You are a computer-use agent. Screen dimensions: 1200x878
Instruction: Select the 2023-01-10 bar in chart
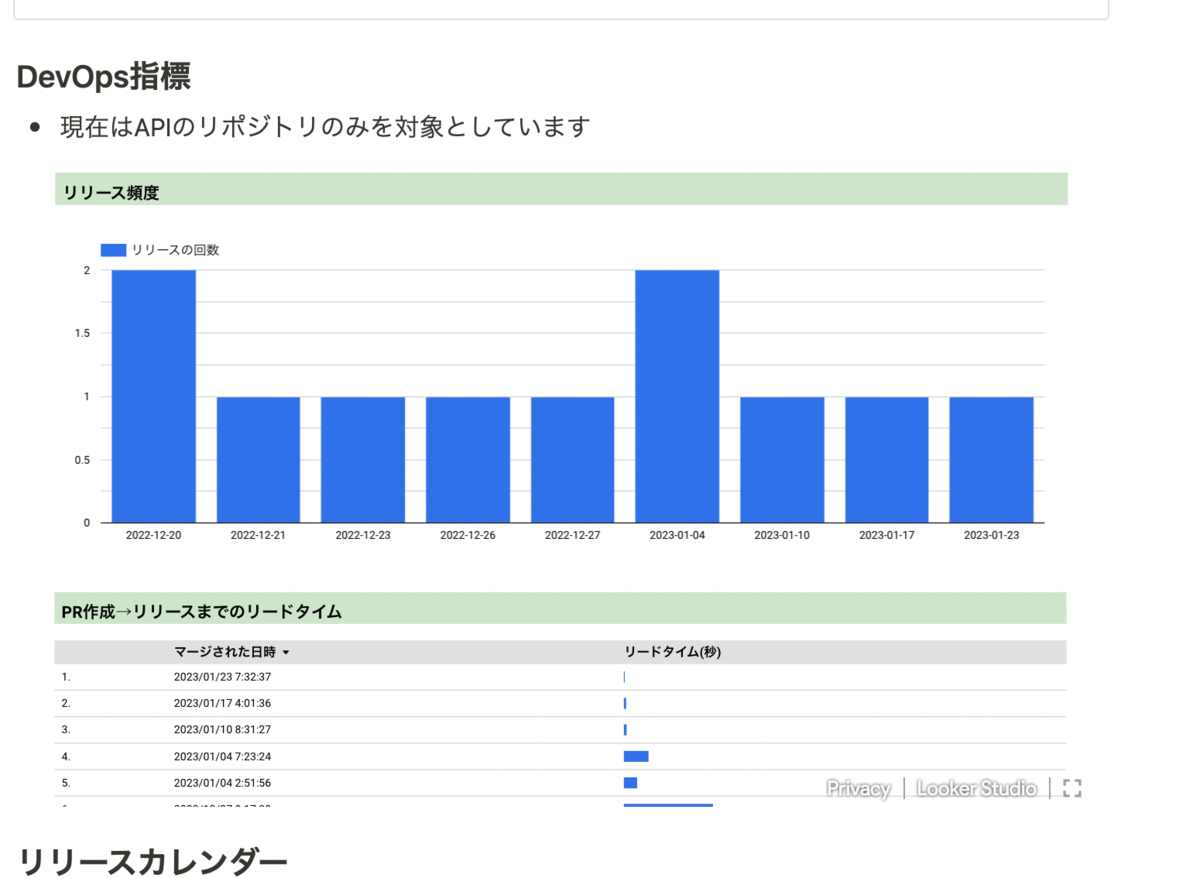(782, 459)
